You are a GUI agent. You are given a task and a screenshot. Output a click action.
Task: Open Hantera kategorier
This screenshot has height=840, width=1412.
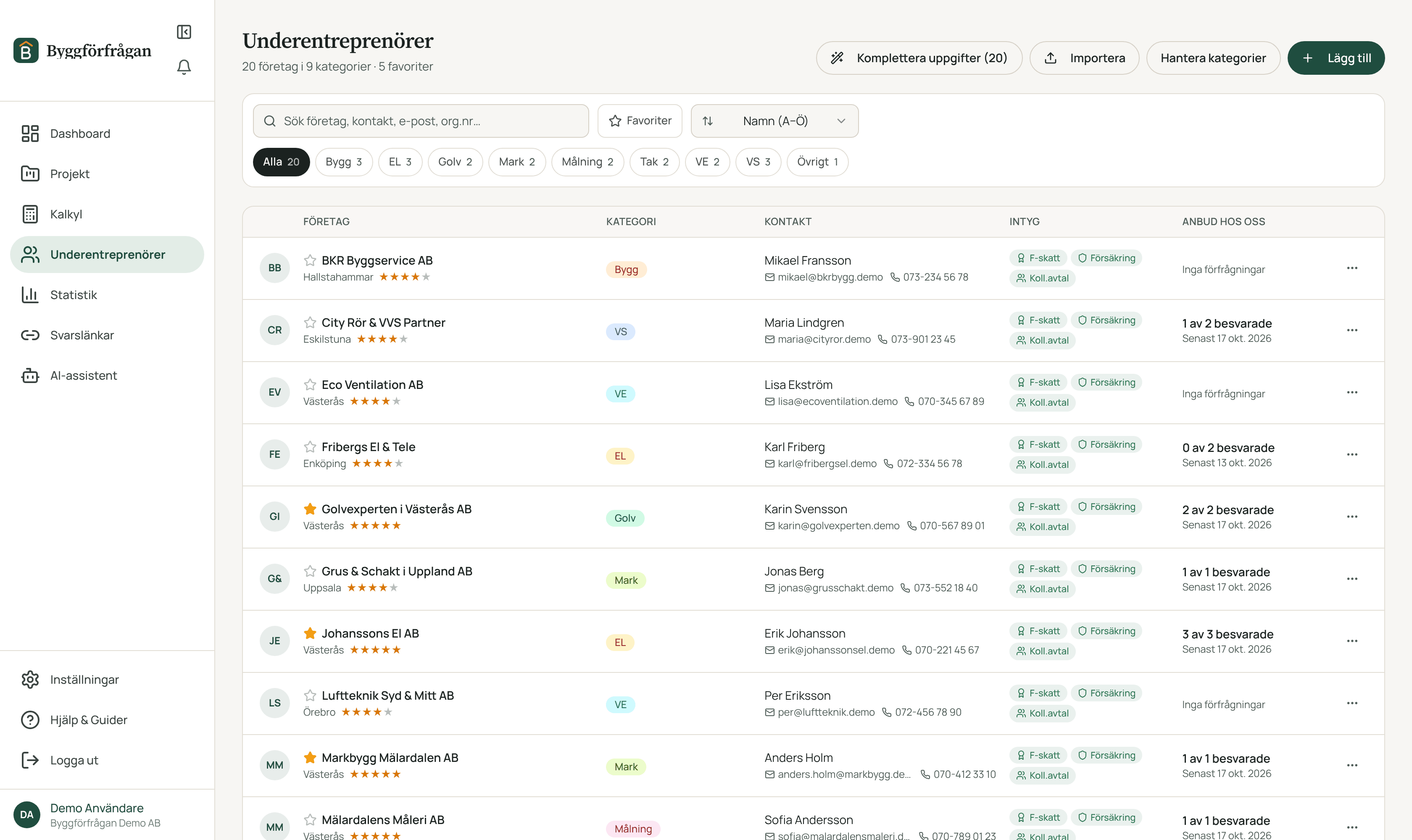[x=1213, y=58]
